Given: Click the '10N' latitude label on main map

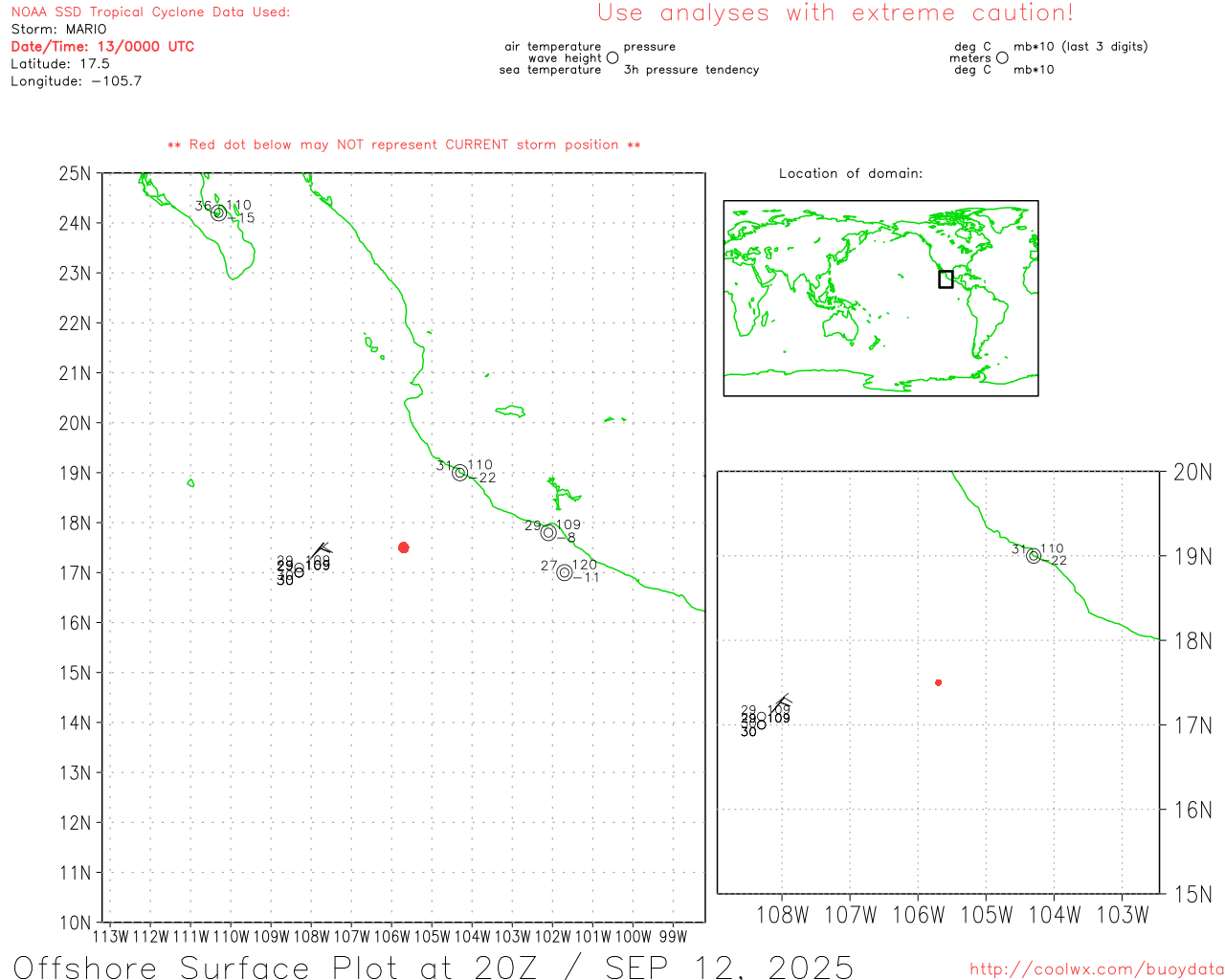Looking at the screenshot, I should click(76, 923).
